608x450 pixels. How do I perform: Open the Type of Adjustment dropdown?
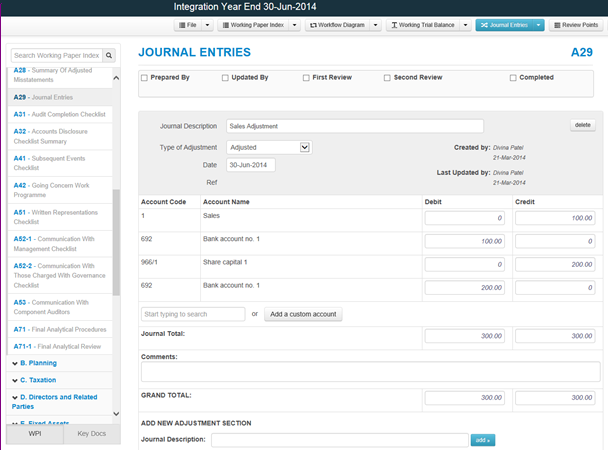coord(269,147)
